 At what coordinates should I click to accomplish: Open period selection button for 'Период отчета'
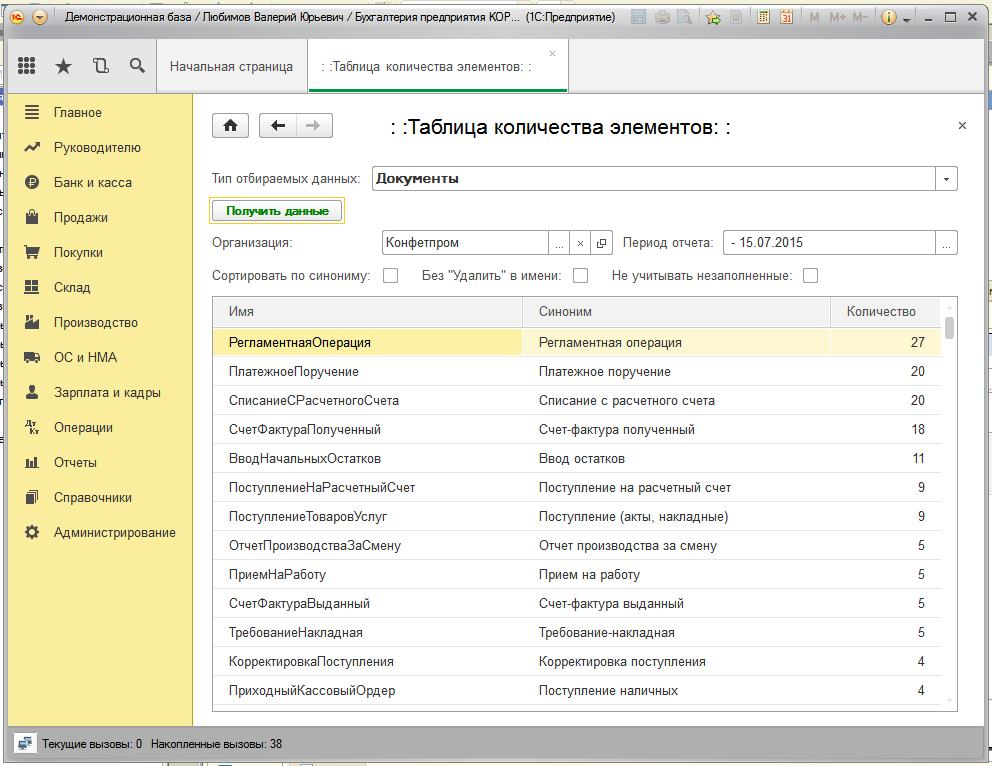coord(946,243)
